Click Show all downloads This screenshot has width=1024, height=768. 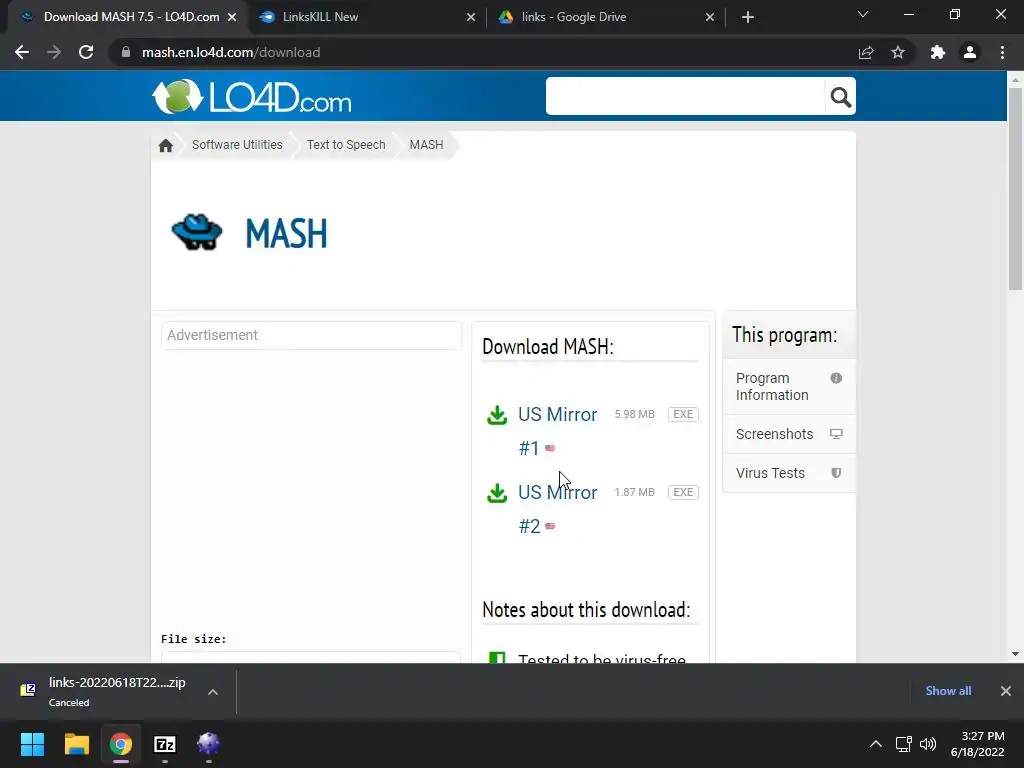click(948, 691)
